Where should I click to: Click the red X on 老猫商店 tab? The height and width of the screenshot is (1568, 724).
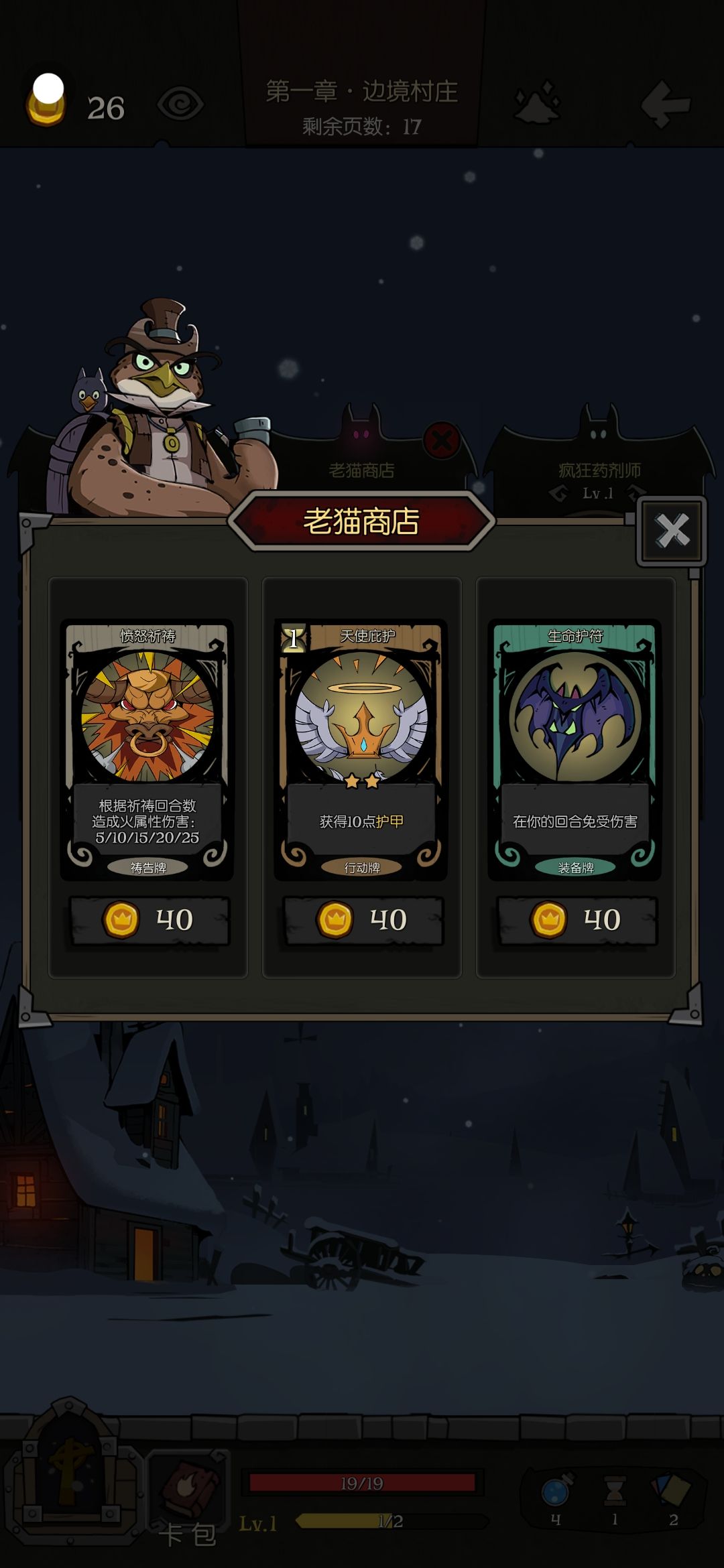[442, 441]
